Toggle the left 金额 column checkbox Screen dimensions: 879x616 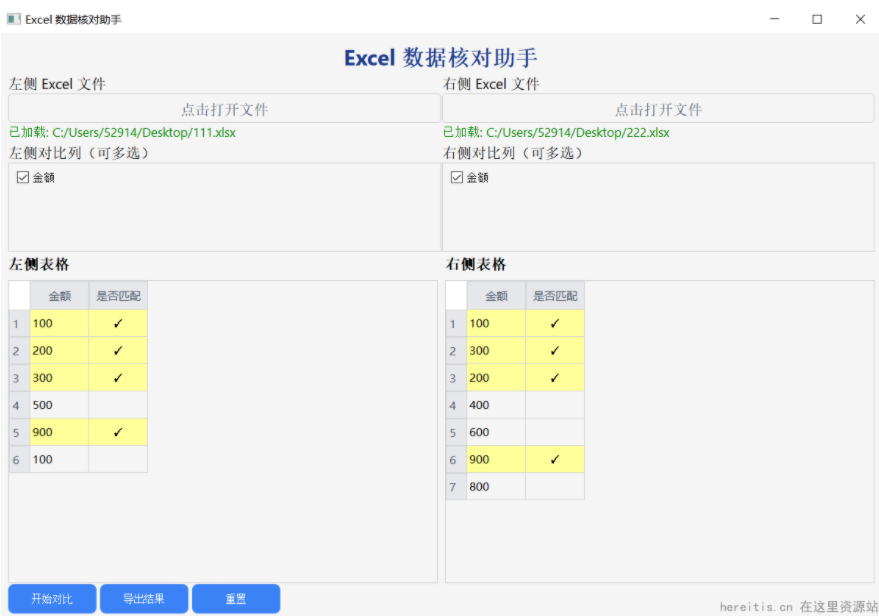pyautogui.click(x=23, y=178)
